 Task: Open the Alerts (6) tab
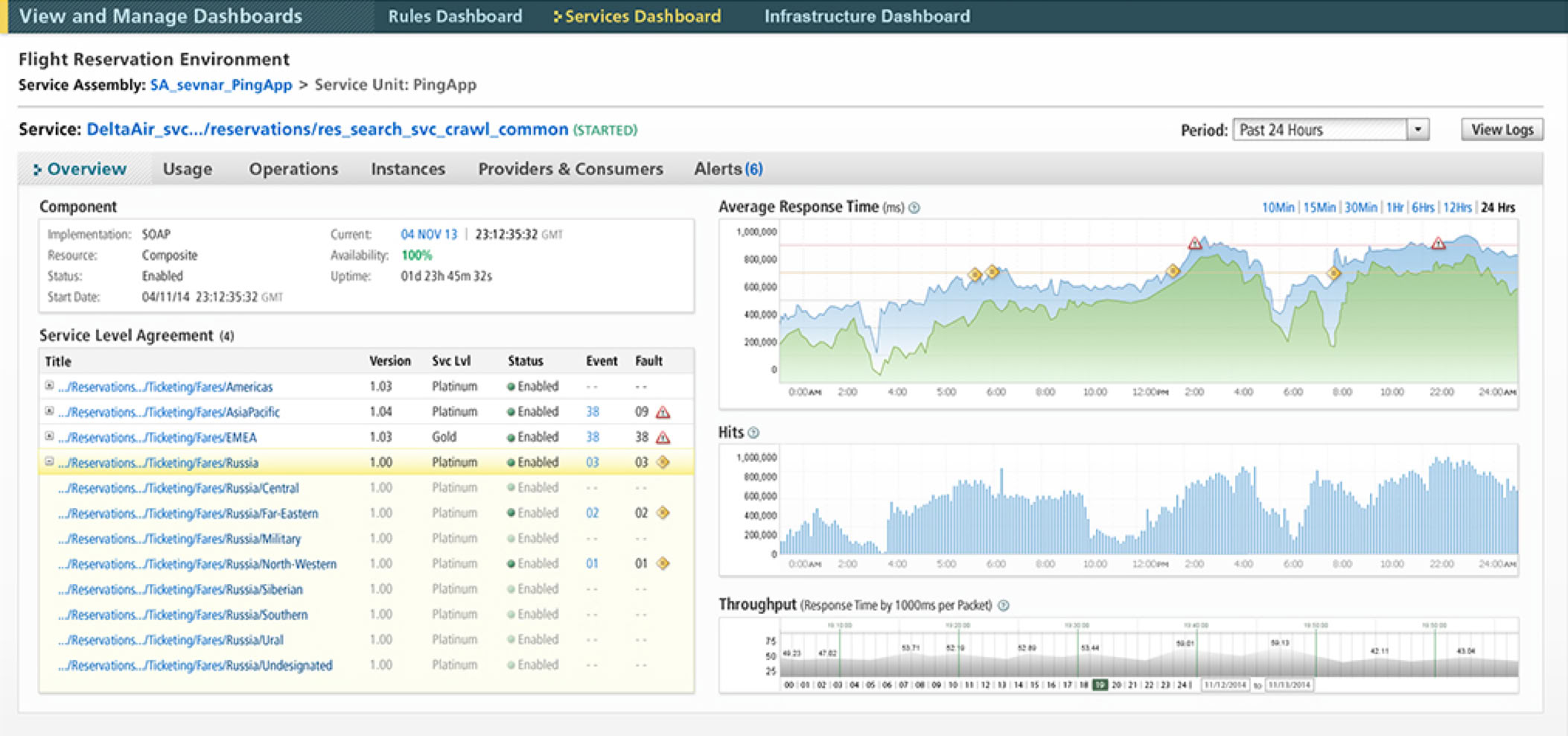727,169
